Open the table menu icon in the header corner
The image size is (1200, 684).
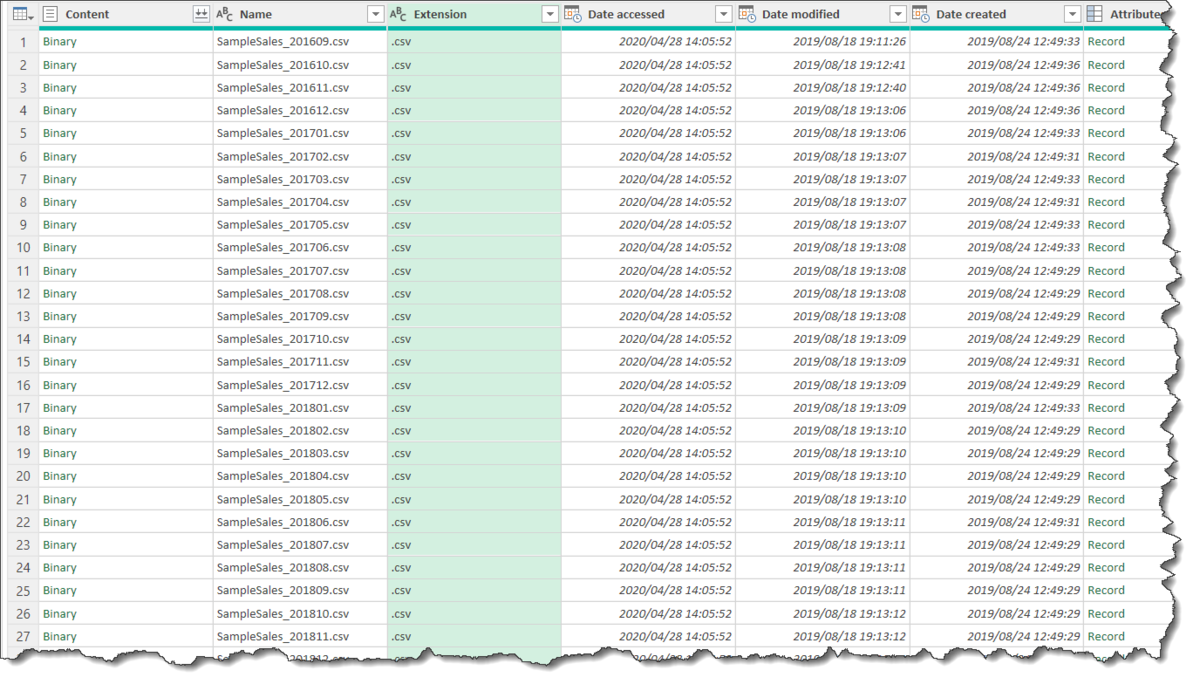pyautogui.click(x=22, y=15)
